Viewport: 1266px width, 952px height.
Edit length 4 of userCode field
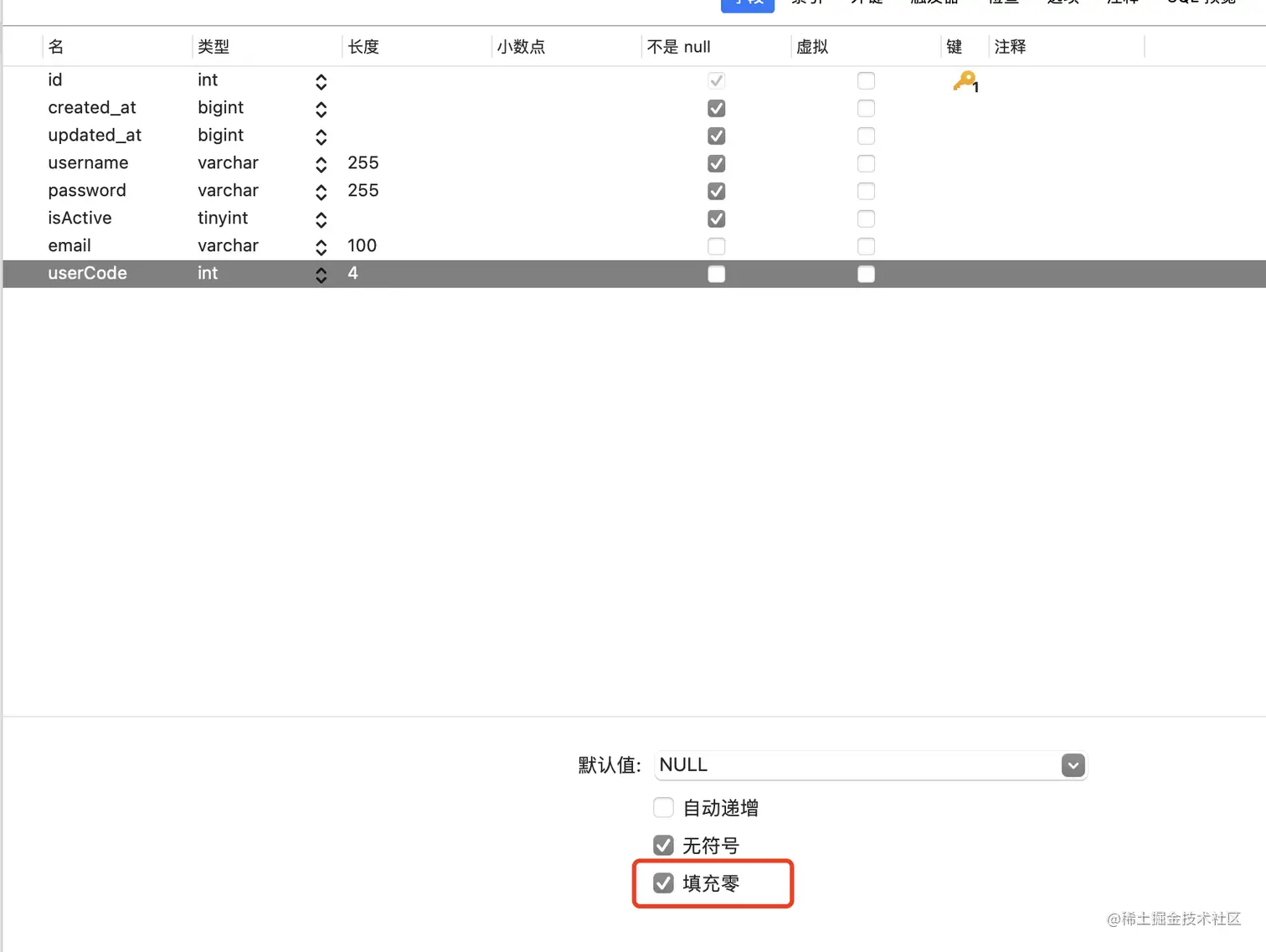click(x=353, y=273)
